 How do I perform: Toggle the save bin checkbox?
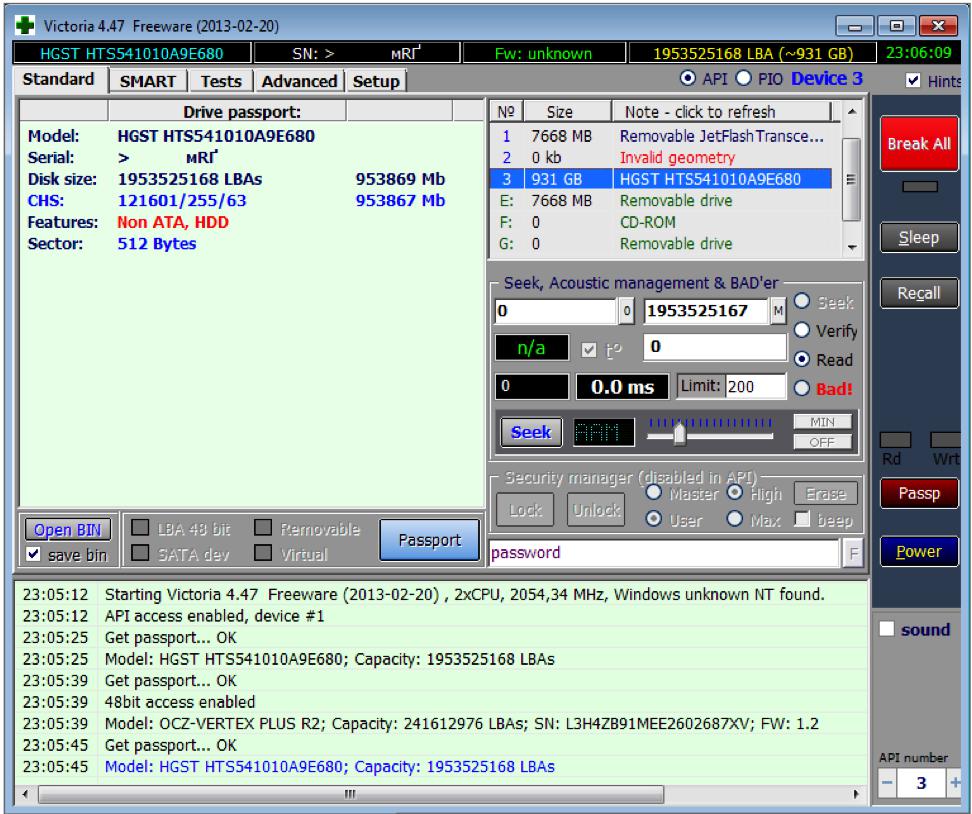(x=33, y=554)
